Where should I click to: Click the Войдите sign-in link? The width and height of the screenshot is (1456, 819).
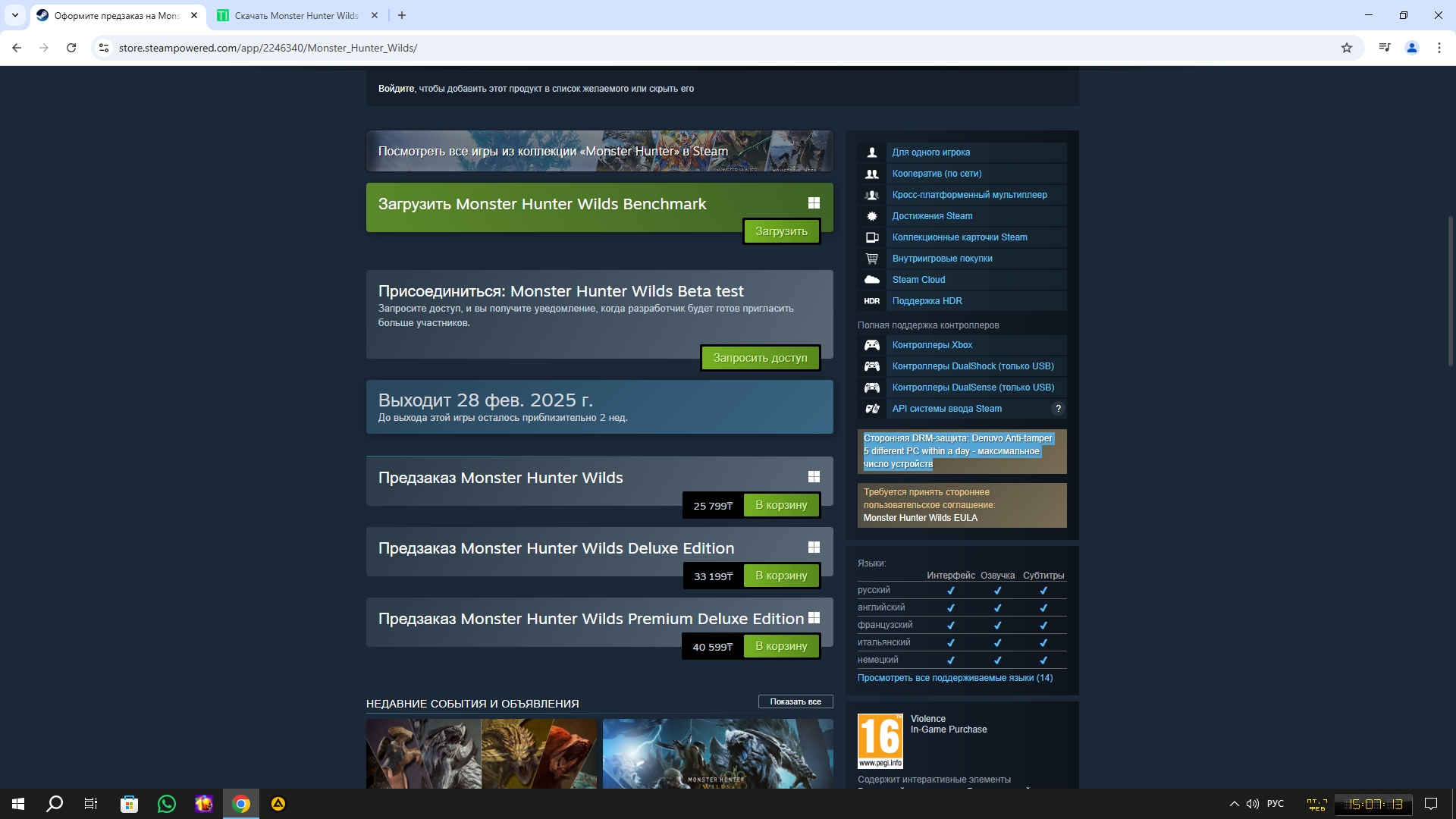coord(396,89)
